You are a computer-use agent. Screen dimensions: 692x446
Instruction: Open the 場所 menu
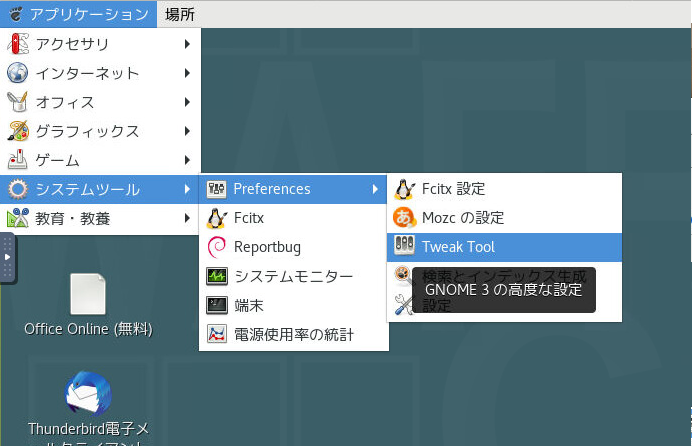(x=180, y=14)
